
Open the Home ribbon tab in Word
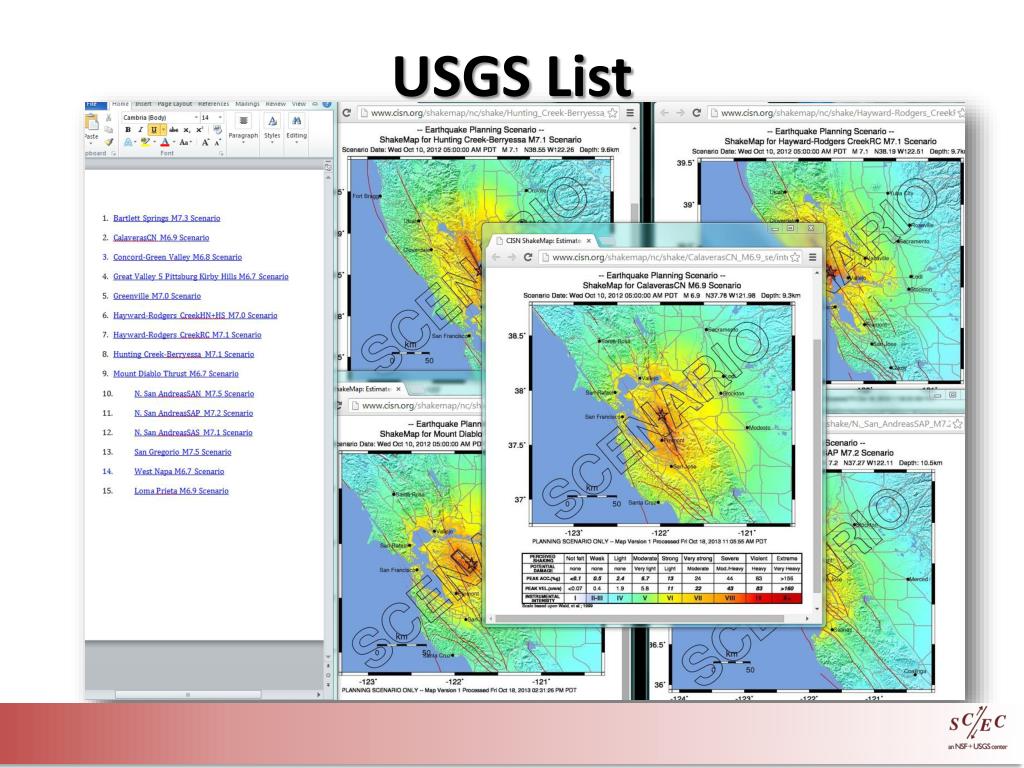click(120, 104)
